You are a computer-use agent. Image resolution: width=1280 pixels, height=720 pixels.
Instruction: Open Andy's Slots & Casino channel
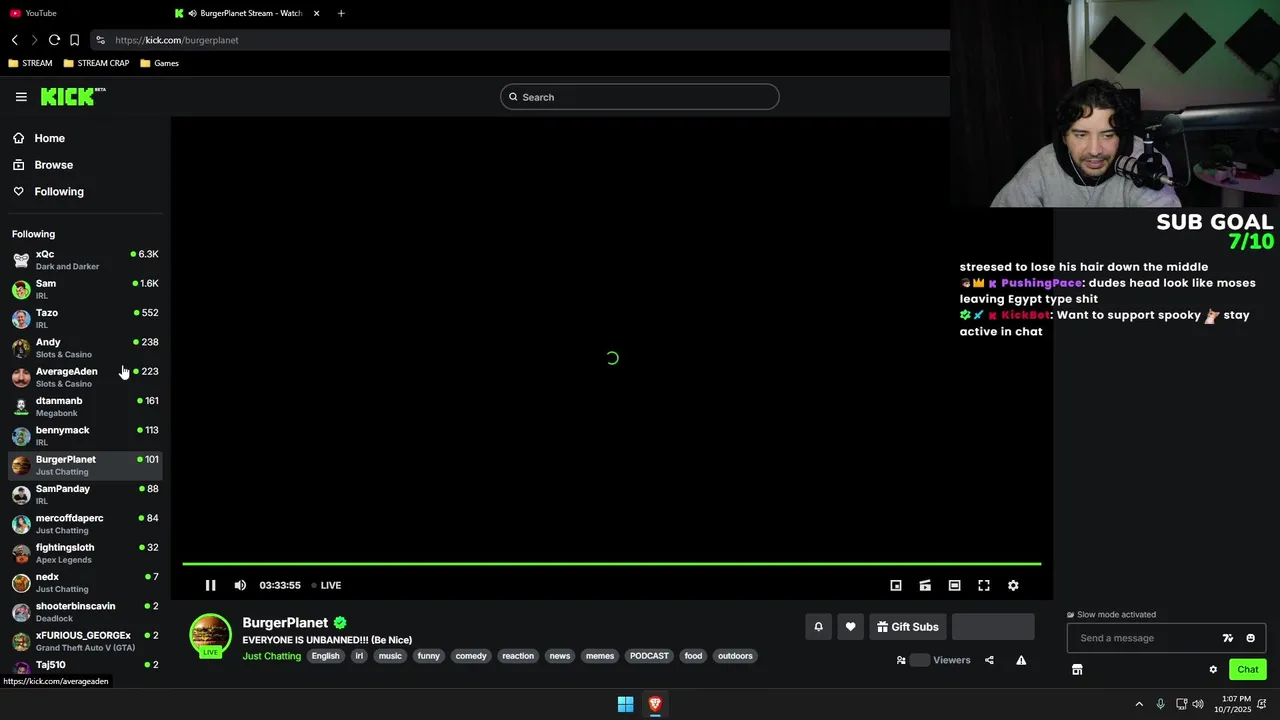click(x=85, y=348)
